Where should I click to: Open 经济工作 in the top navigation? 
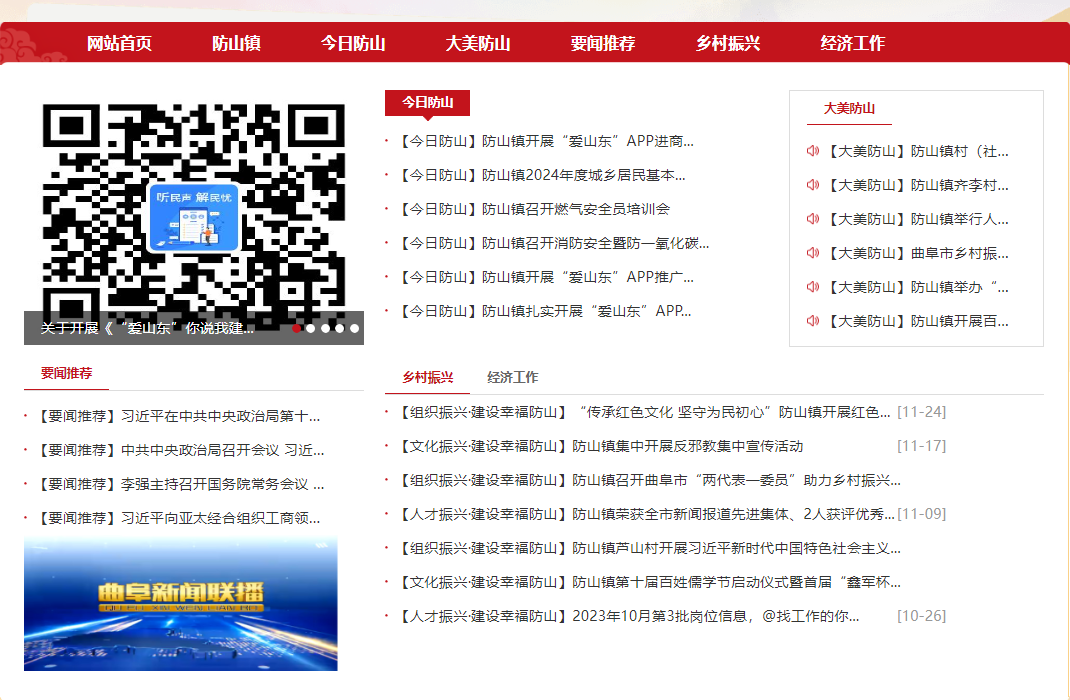point(852,43)
